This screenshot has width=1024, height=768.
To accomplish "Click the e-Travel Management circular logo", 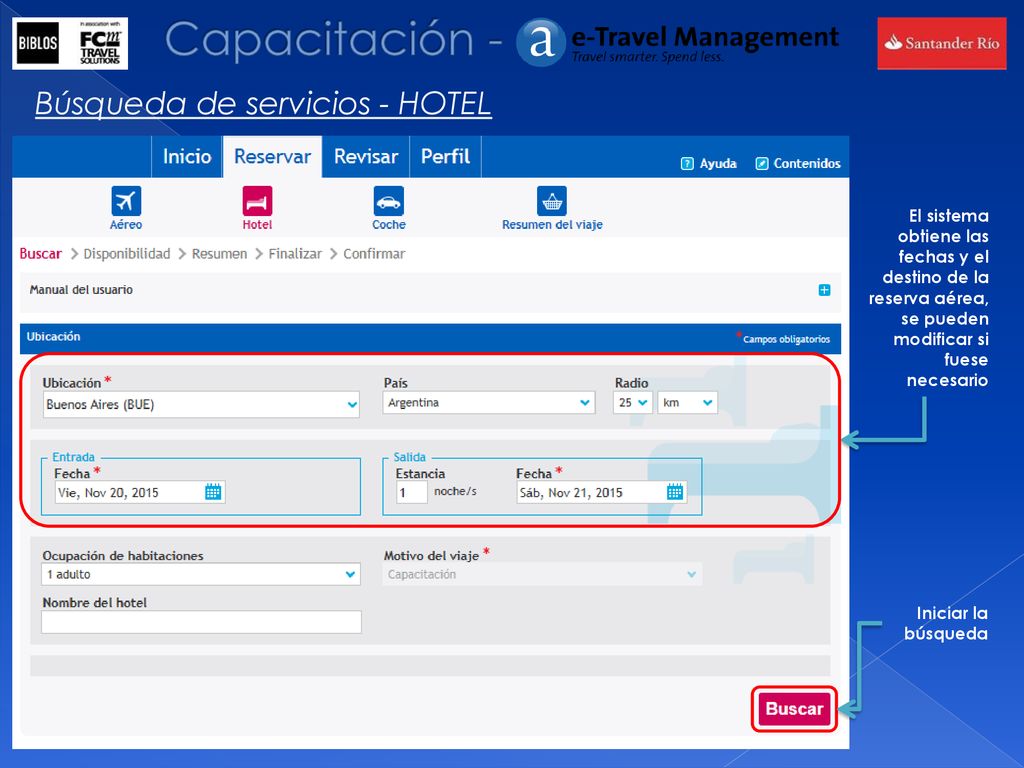I will pos(540,42).
